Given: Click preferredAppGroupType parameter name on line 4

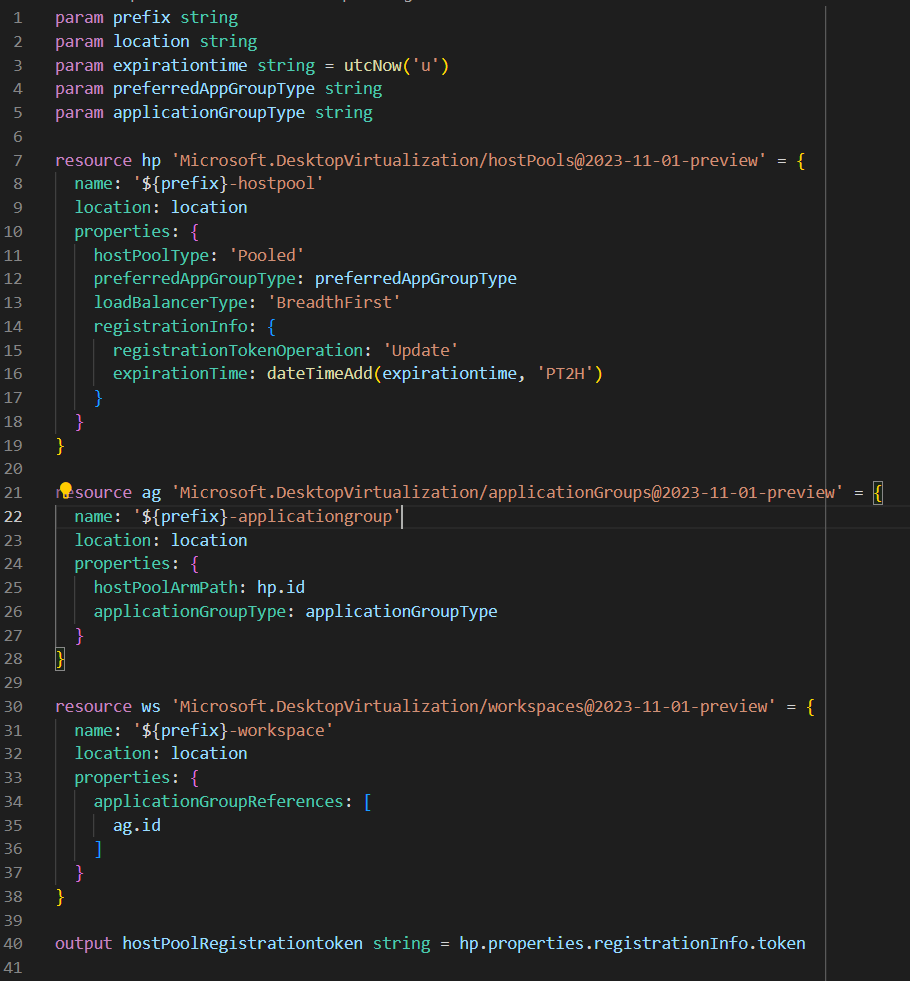Looking at the screenshot, I should click(213, 89).
